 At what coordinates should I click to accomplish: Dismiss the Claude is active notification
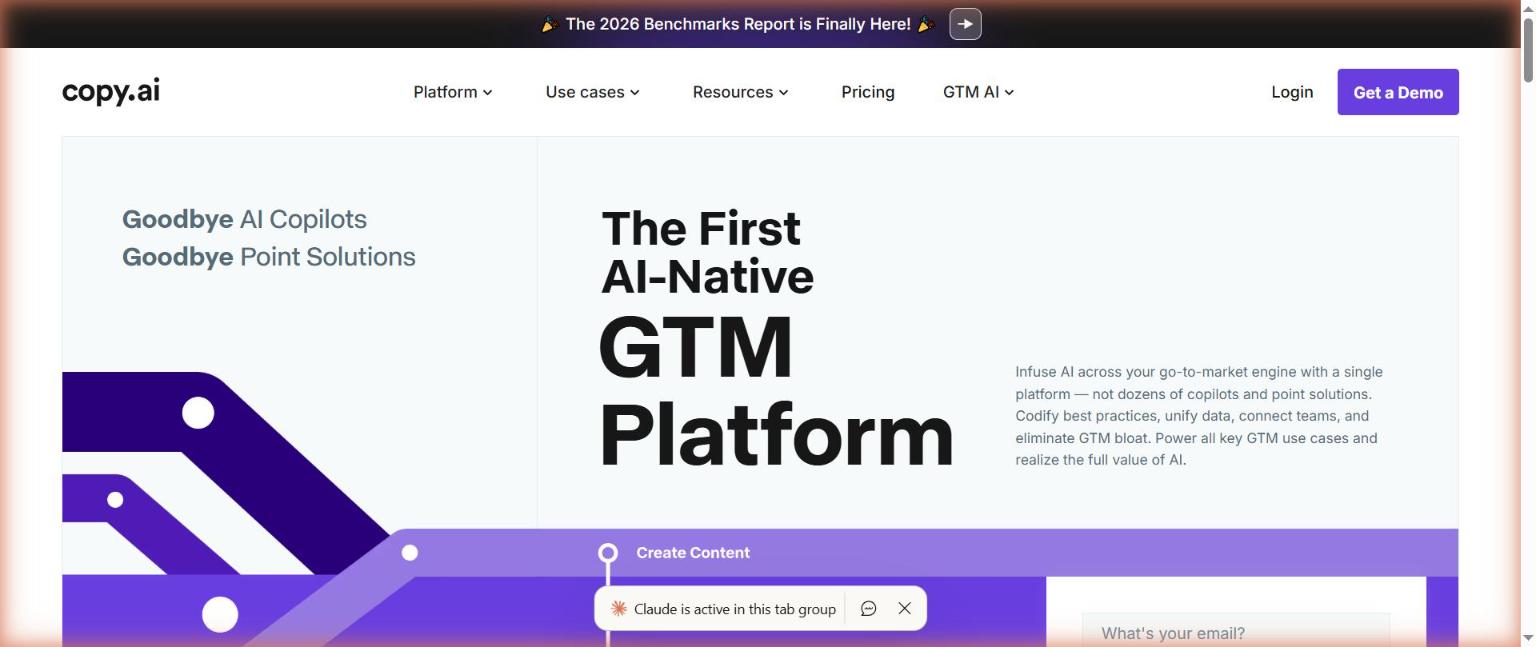tap(905, 608)
